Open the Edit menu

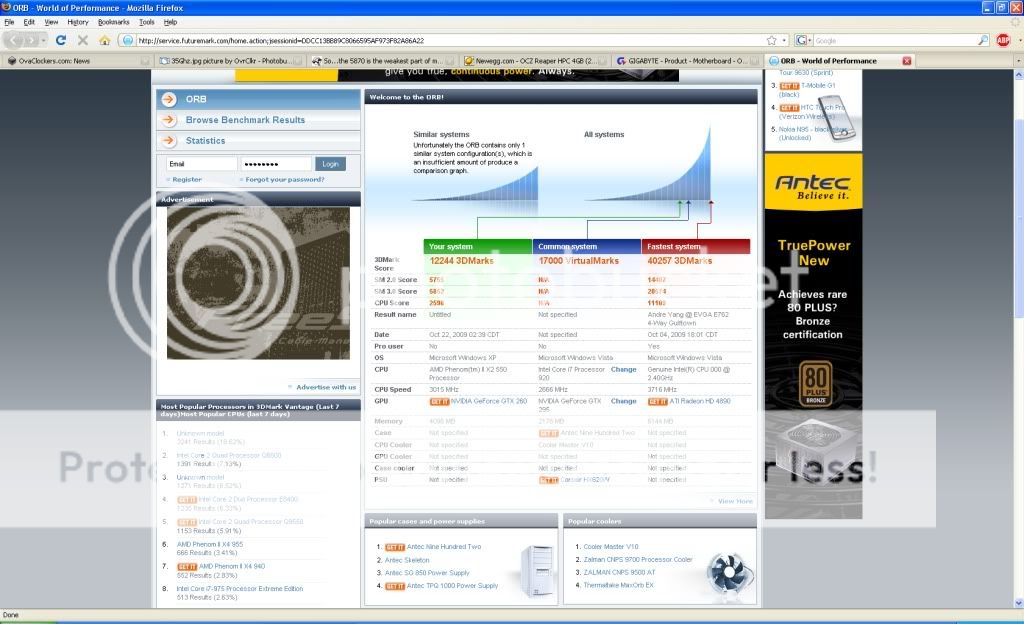coord(29,22)
